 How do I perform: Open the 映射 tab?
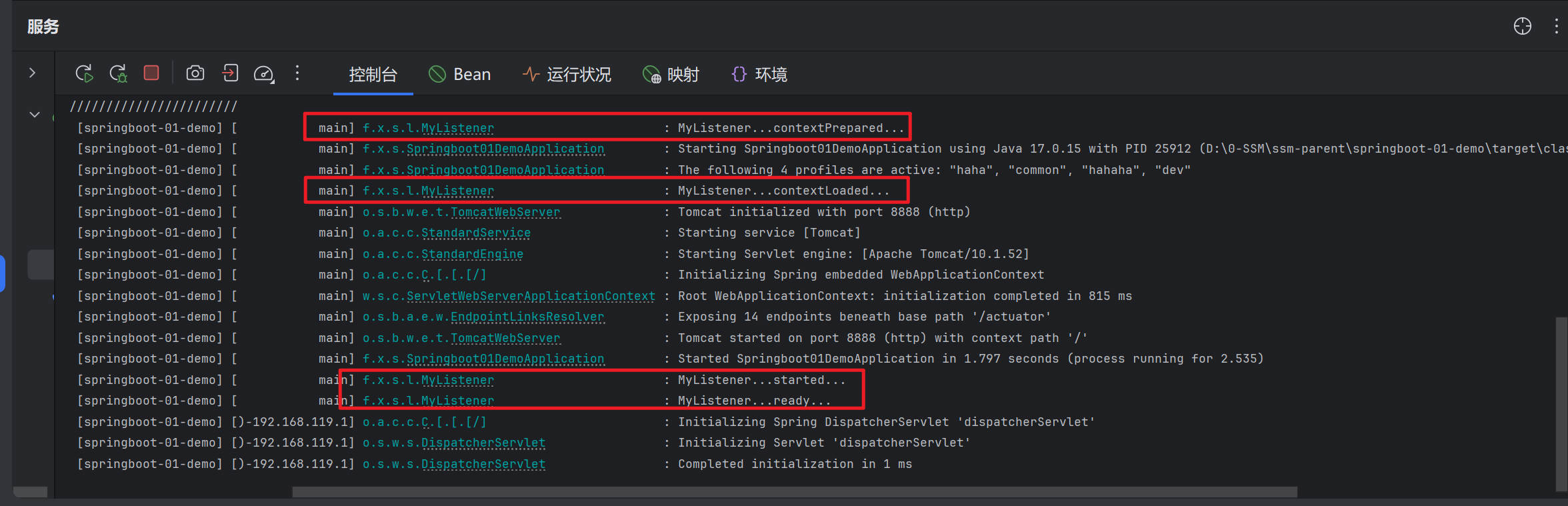click(x=671, y=75)
